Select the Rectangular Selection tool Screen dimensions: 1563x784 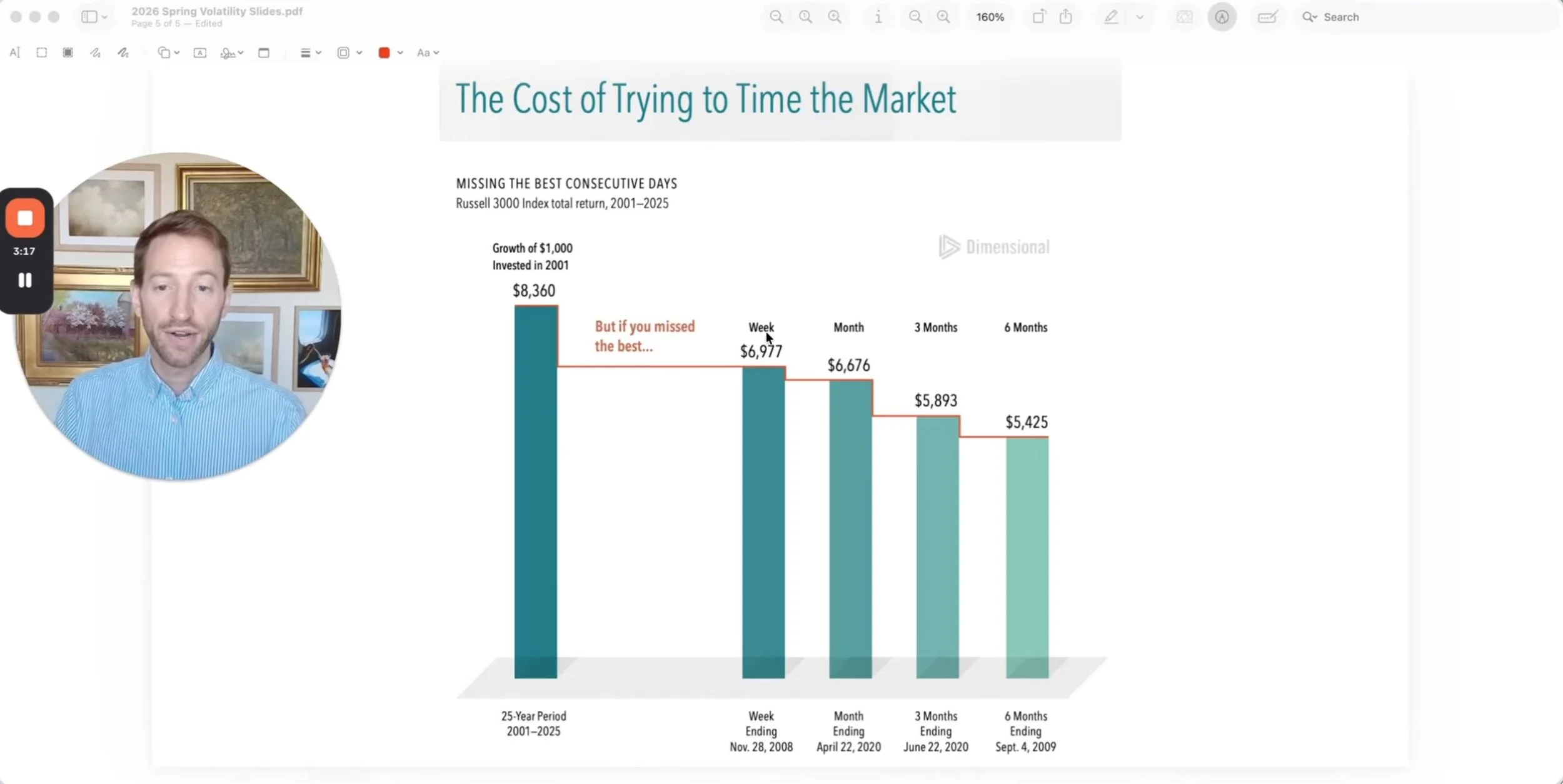[41, 53]
